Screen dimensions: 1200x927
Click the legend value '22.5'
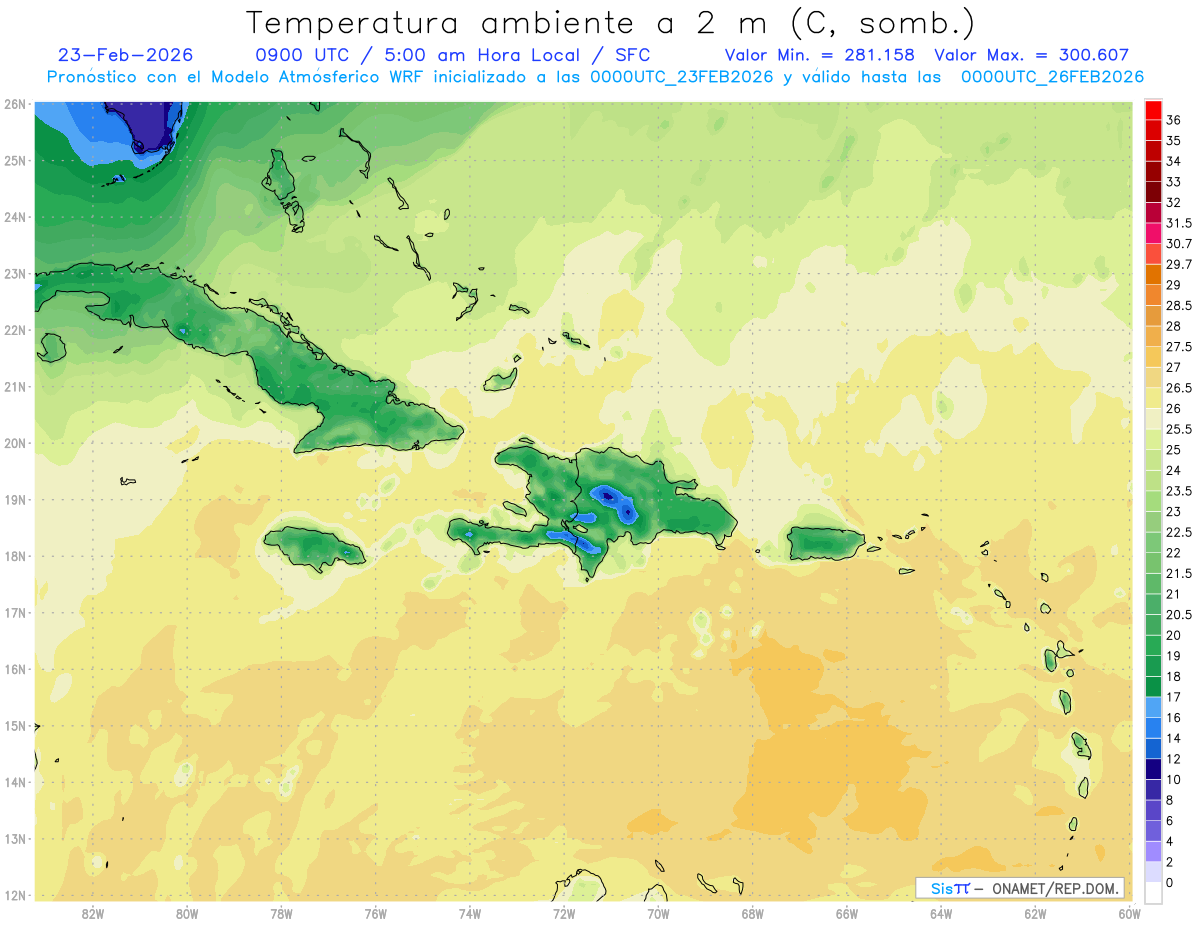(x=1179, y=532)
